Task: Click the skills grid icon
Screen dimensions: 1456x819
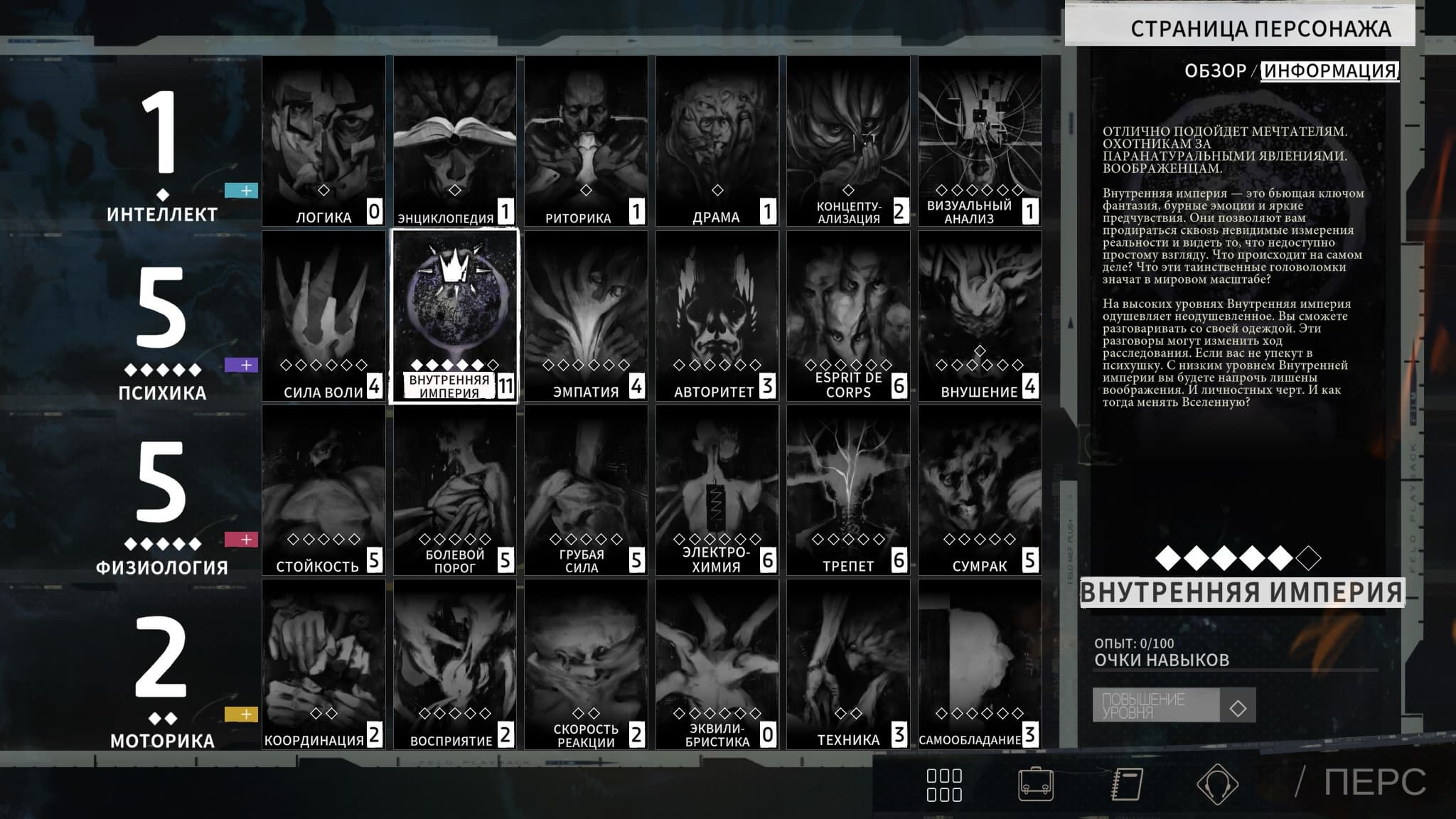Action: [944, 784]
